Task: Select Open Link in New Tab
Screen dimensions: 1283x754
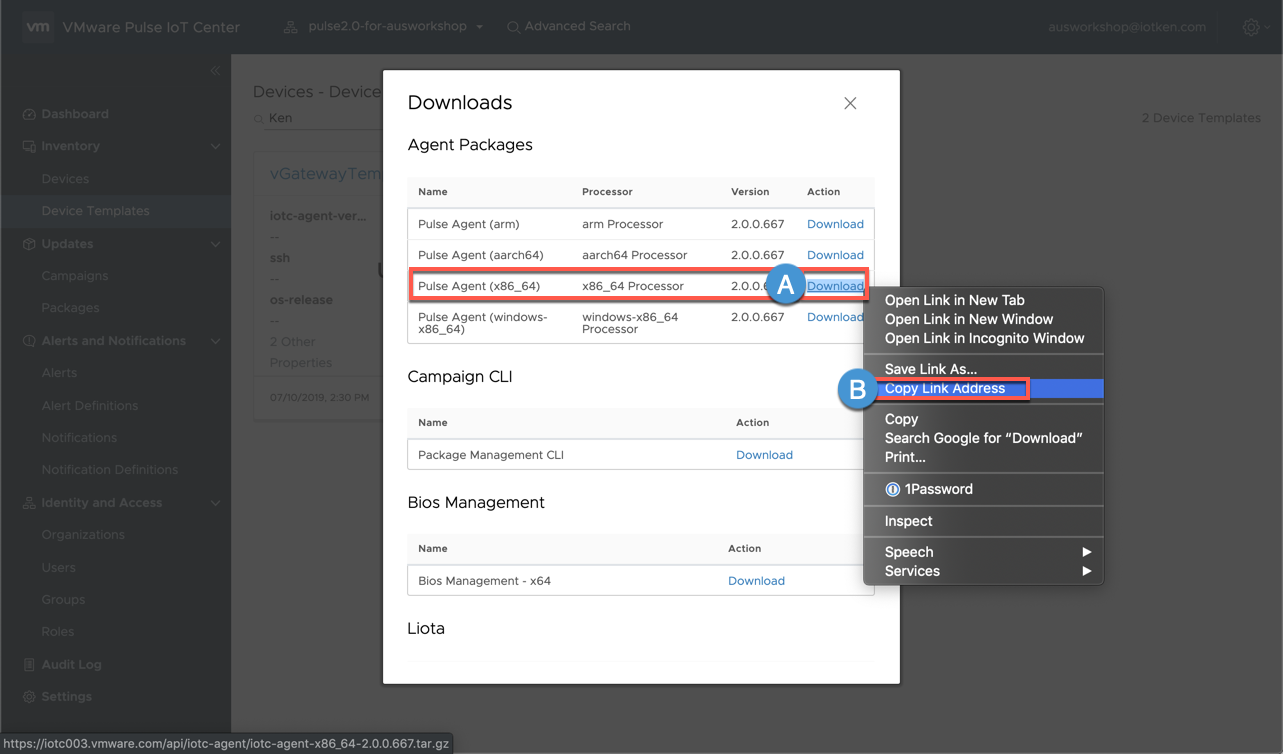Action: click(954, 300)
